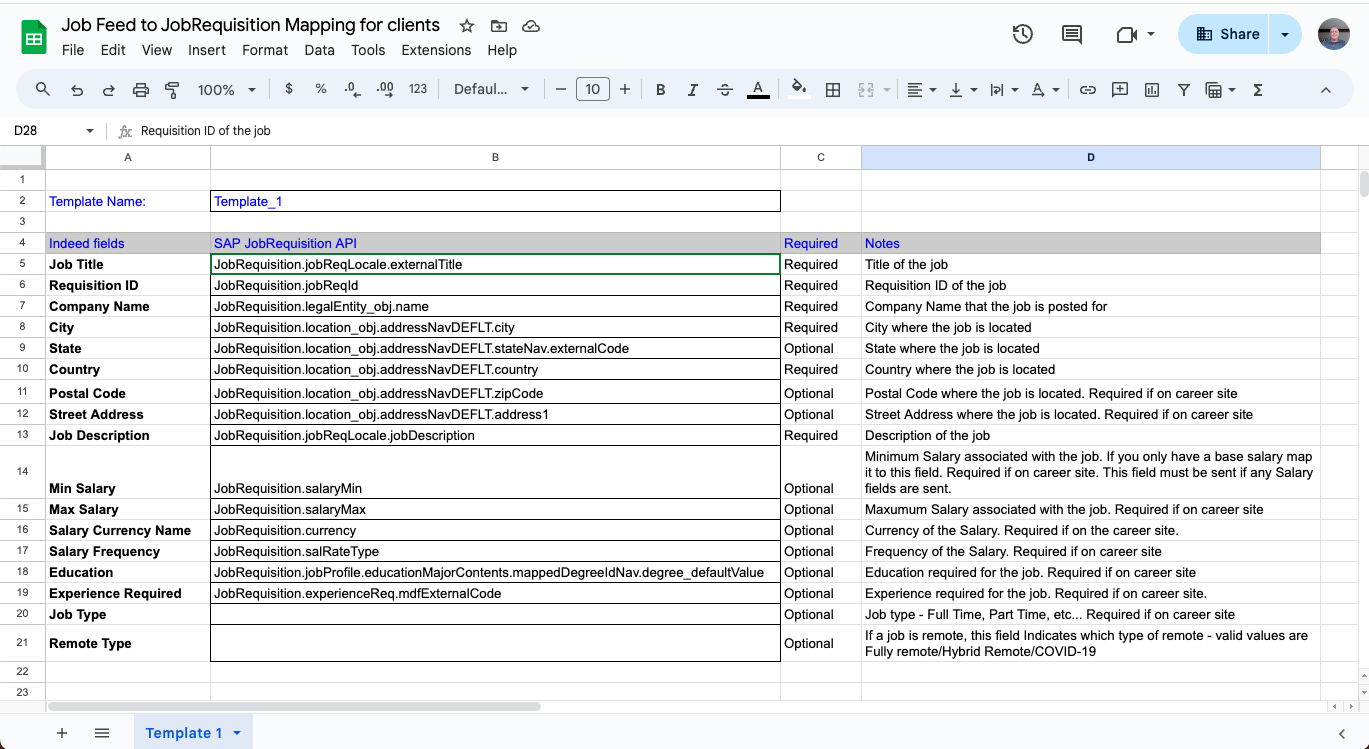Print the spreadsheet

[141, 89]
